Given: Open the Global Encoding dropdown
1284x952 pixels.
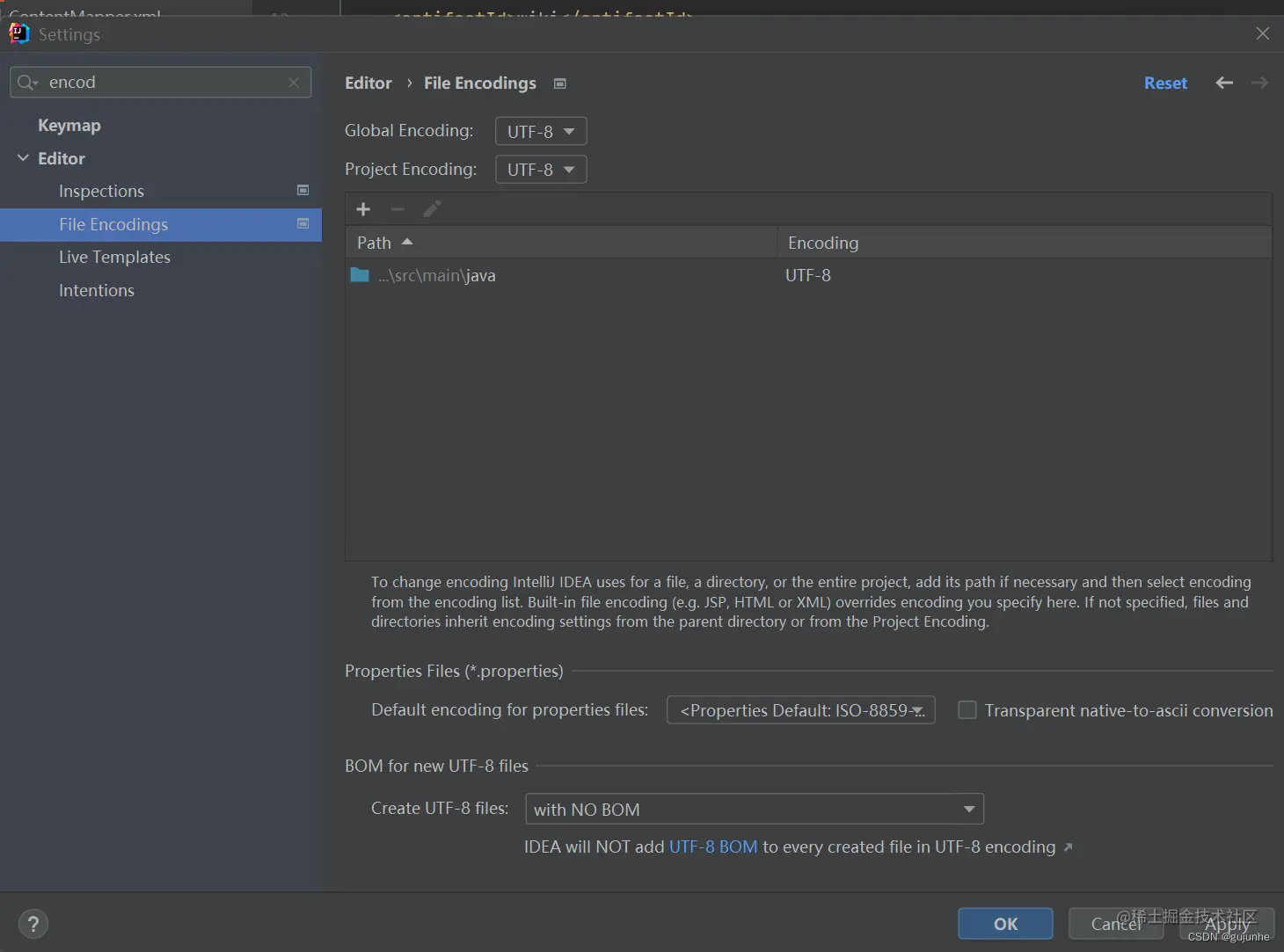Looking at the screenshot, I should point(541,131).
